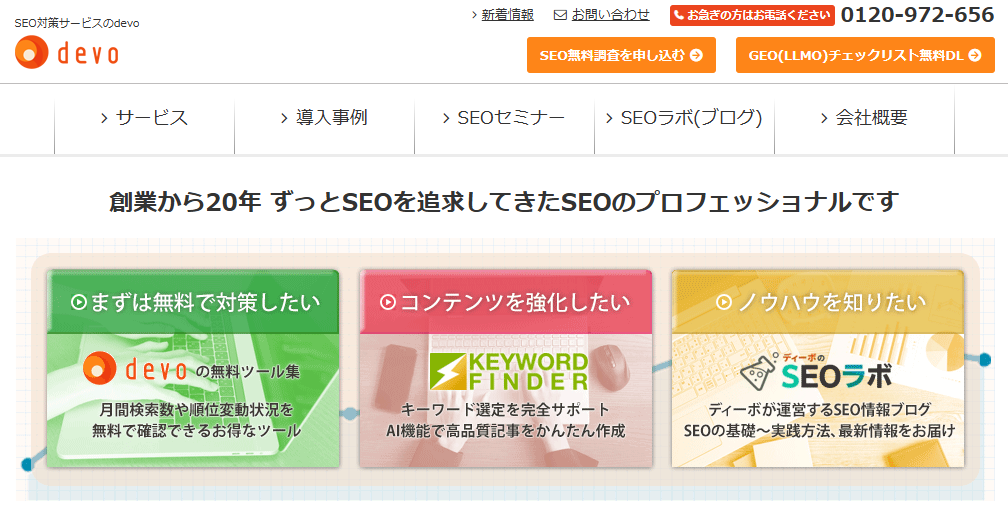Open the ノウハウを知りたい yellow card
This screenshot has width=1008, height=522.
[x=817, y=368]
